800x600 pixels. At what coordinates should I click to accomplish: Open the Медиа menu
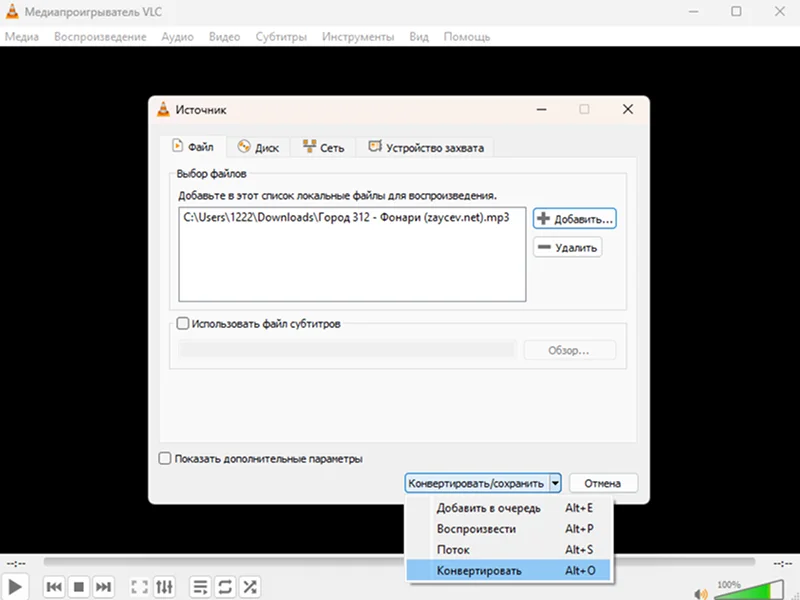click(x=22, y=37)
